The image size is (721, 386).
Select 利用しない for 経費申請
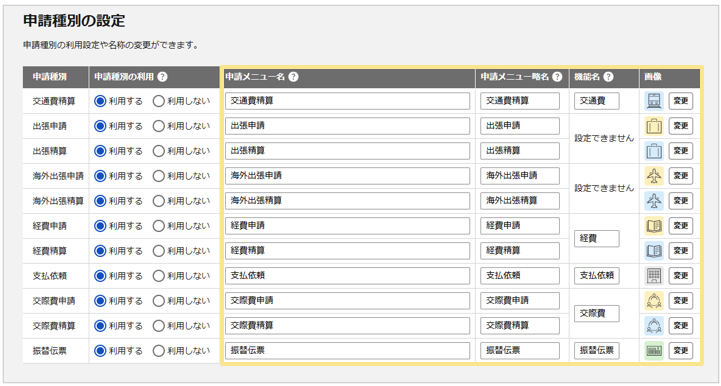159,226
